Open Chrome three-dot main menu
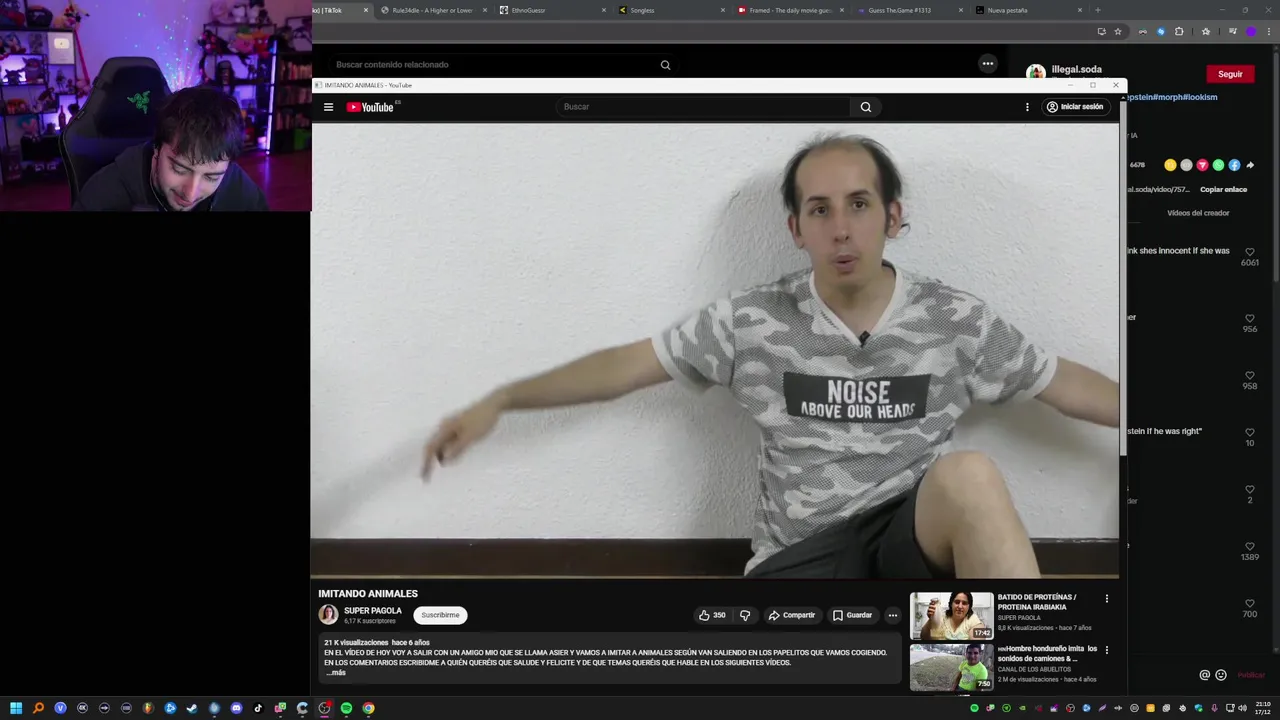Image resolution: width=1280 pixels, height=720 pixels. [x=1267, y=32]
